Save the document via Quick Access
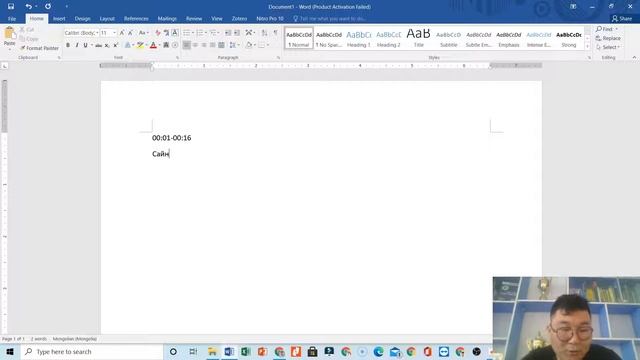Image resolution: width=640 pixels, height=360 pixels. pyautogui.click(x=11, y=7)
